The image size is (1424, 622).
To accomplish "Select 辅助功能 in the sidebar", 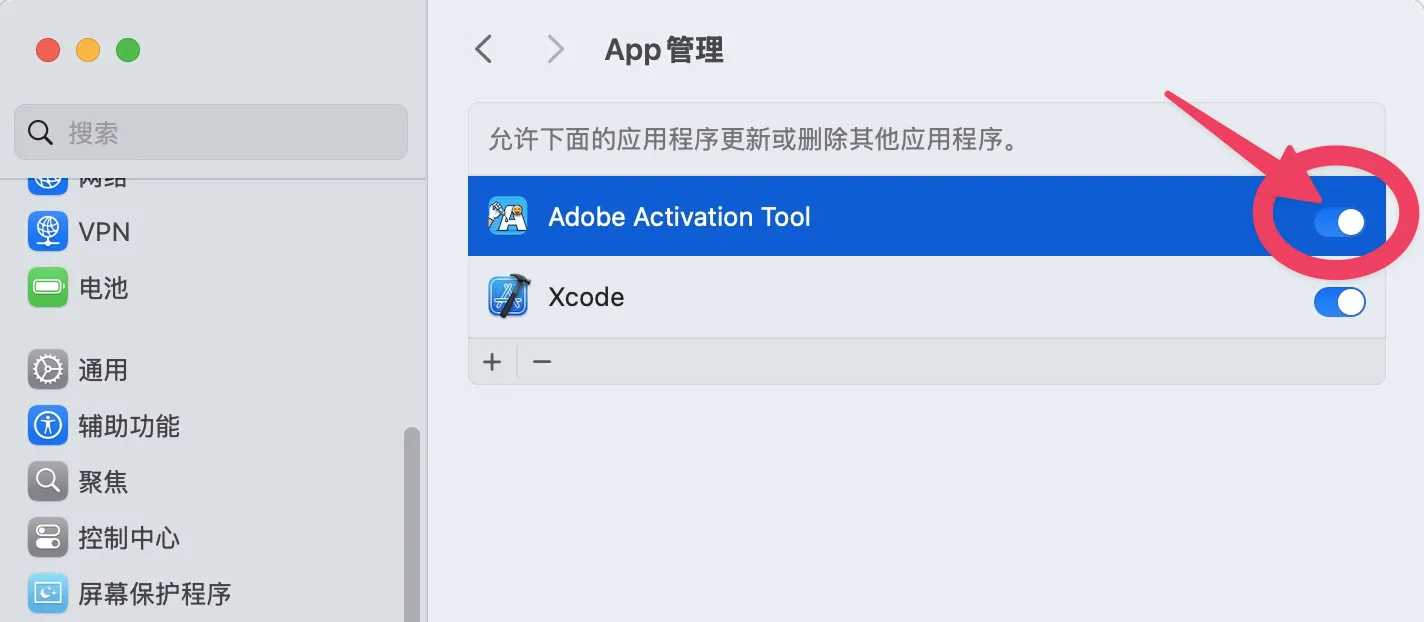I will (129, 426).
